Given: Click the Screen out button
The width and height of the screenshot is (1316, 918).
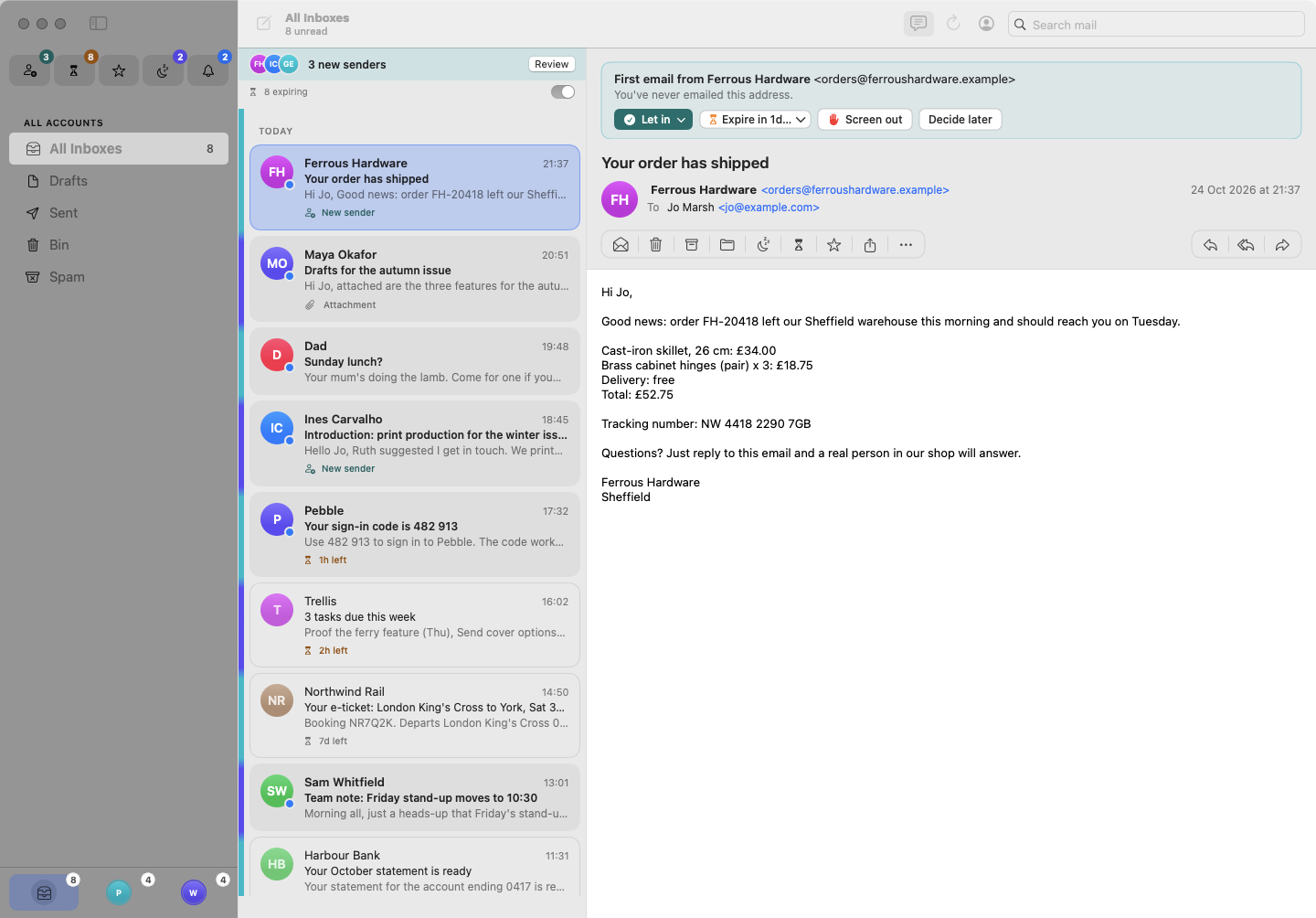Looking at the screenshot, I should [865, 120].
